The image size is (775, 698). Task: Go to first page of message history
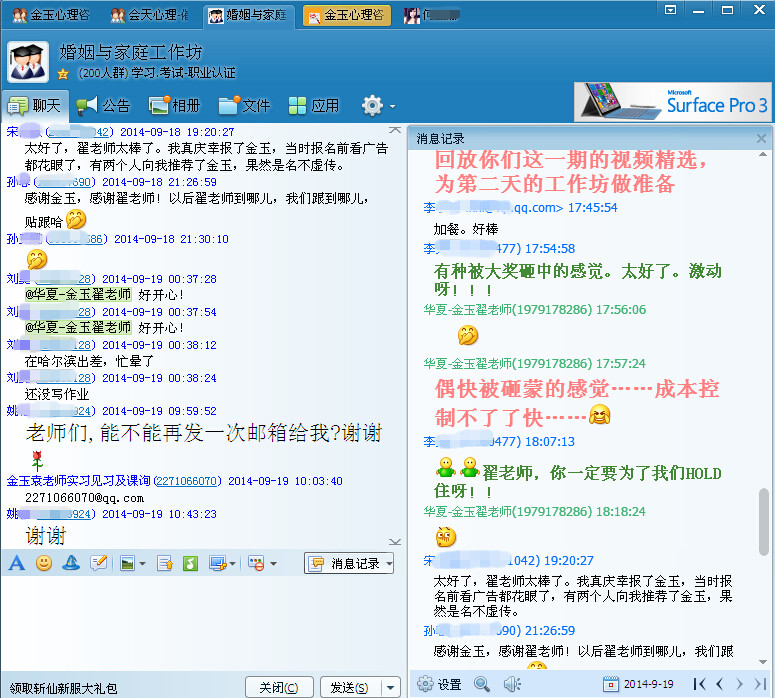click(x=700, y=684)
